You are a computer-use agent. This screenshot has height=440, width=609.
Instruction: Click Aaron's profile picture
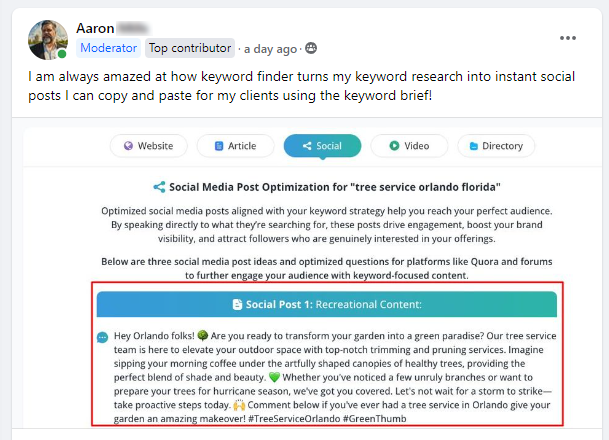[47, 38]
